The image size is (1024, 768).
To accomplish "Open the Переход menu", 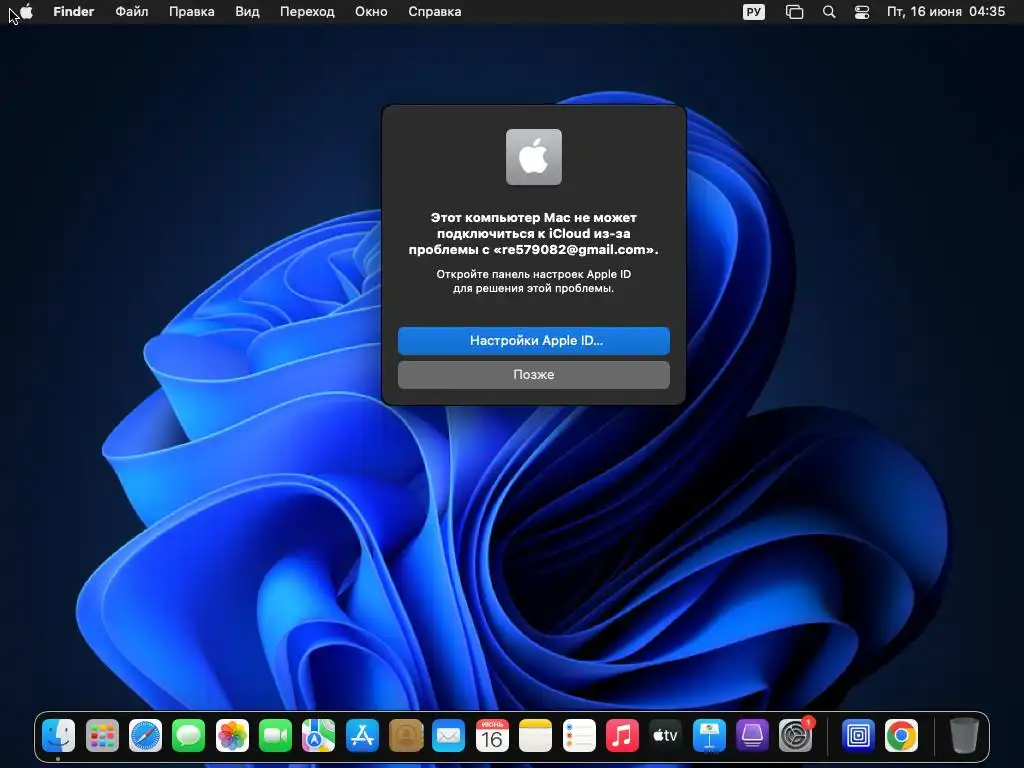I will coord(307,12).
